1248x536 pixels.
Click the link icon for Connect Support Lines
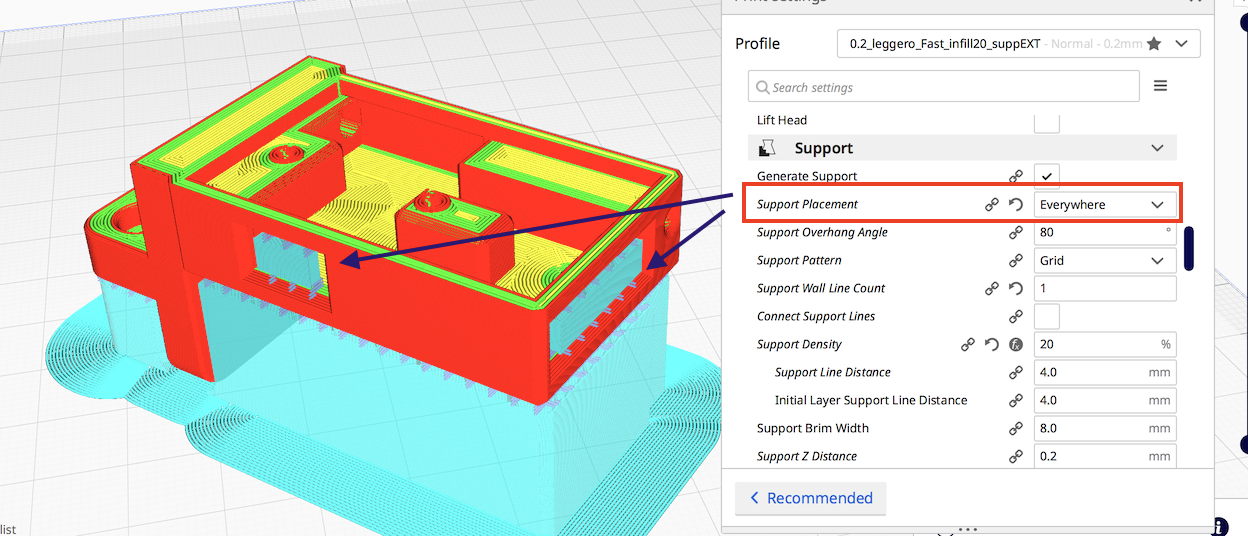(x=1016, y=316)
